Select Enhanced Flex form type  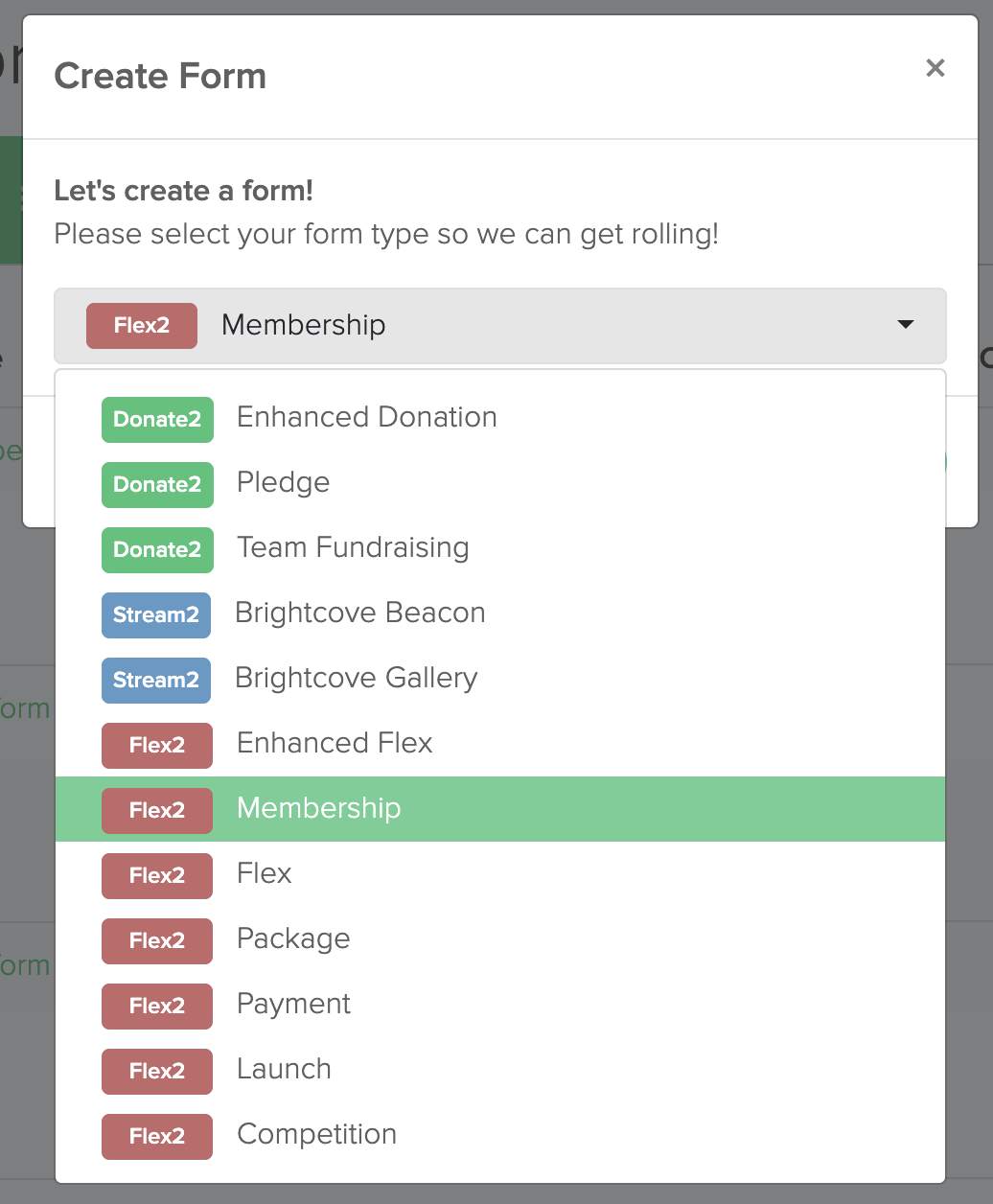click(x=335, y=744)
